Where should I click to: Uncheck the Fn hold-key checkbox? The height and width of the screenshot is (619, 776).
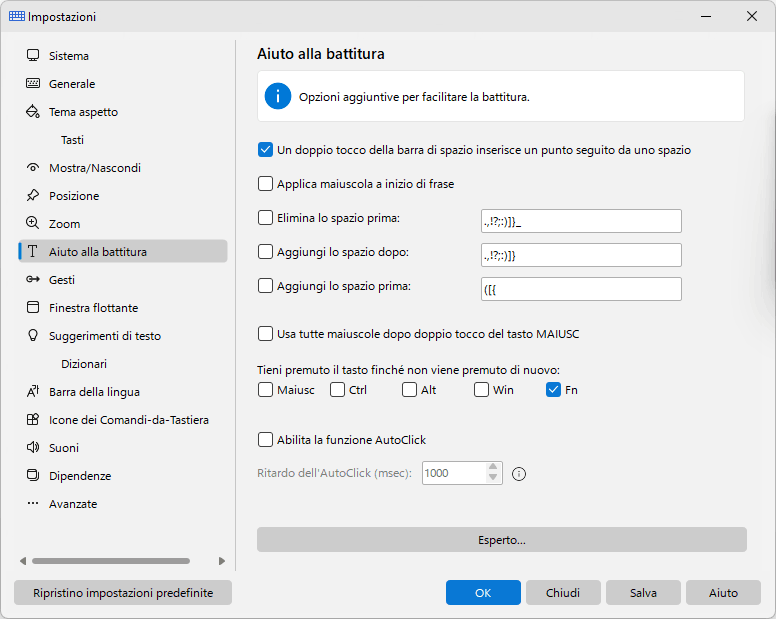click(x=553, y=390)
